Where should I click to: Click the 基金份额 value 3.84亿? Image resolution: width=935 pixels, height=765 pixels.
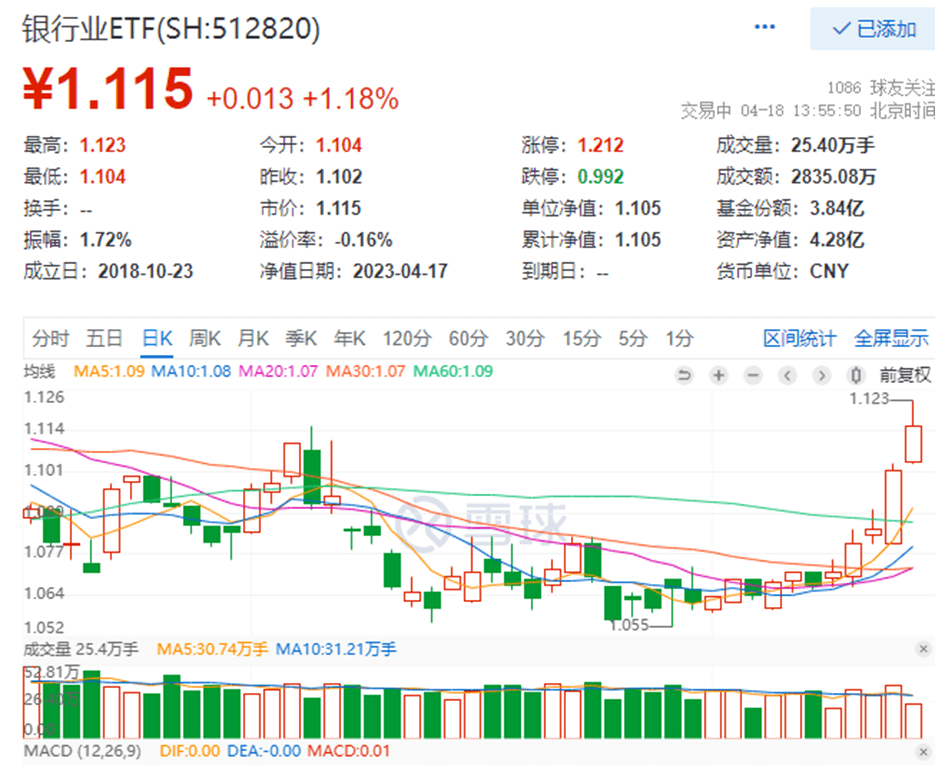click(x=837, y=208)
